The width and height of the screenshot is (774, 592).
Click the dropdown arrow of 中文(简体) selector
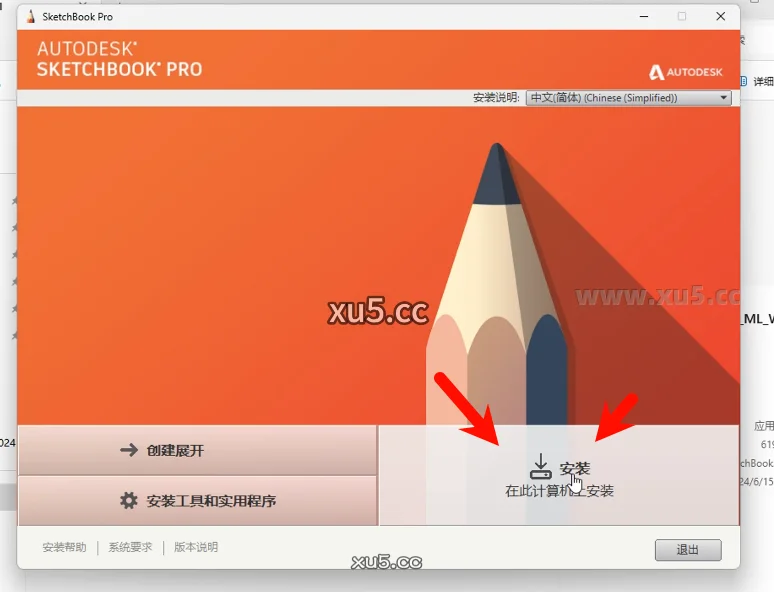point(723,98)
